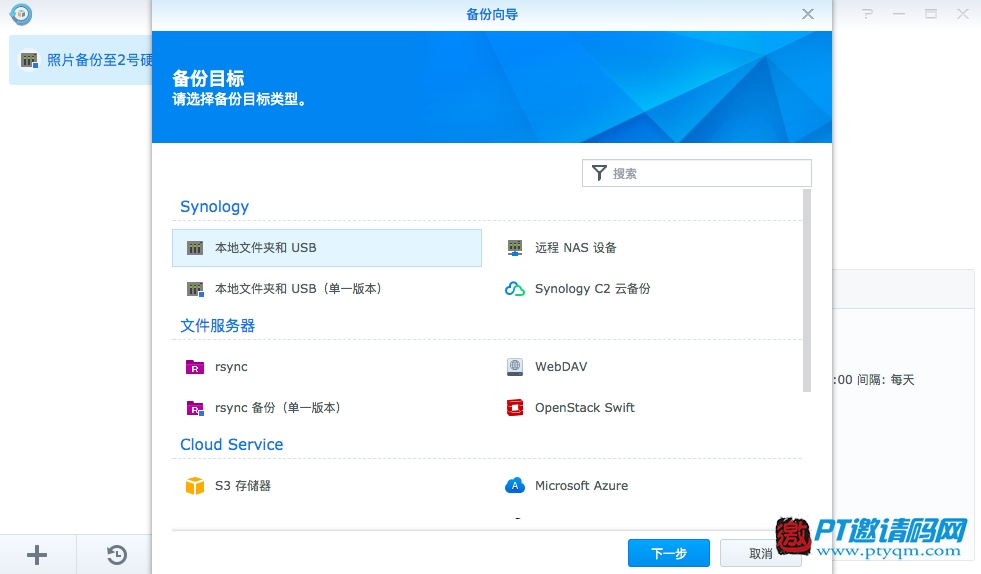
Task: Click the add backup task plus icon
Action: 37,555
